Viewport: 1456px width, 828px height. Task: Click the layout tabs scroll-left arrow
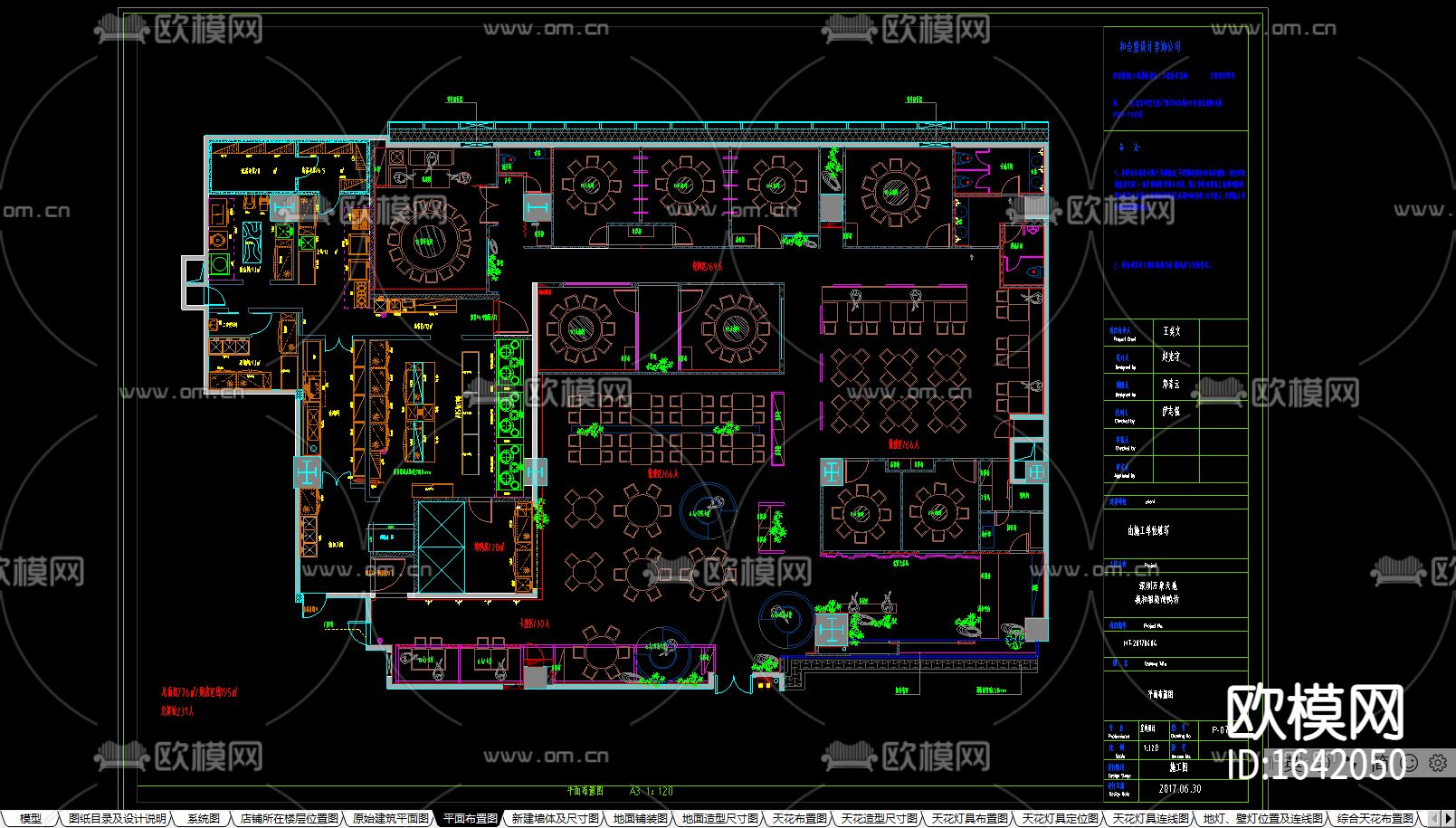1434,818
